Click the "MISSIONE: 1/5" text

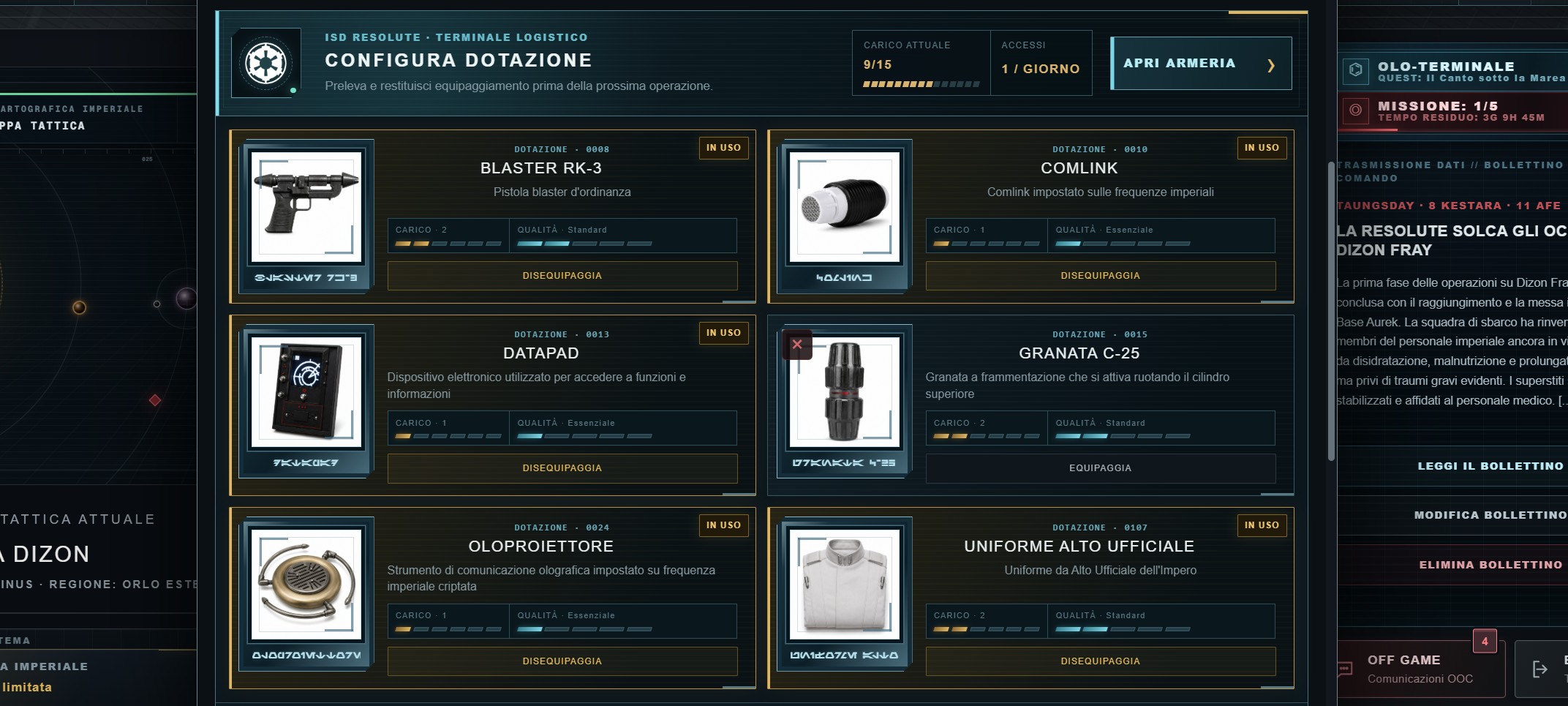[x=1438, y=106]
